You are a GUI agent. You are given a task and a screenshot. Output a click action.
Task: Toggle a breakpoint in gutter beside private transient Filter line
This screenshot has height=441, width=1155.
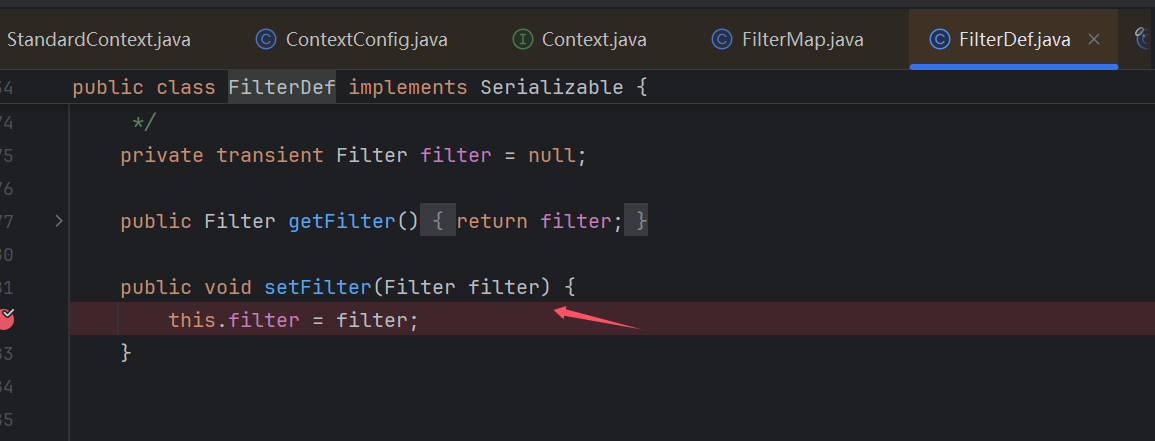click(7, 155)
